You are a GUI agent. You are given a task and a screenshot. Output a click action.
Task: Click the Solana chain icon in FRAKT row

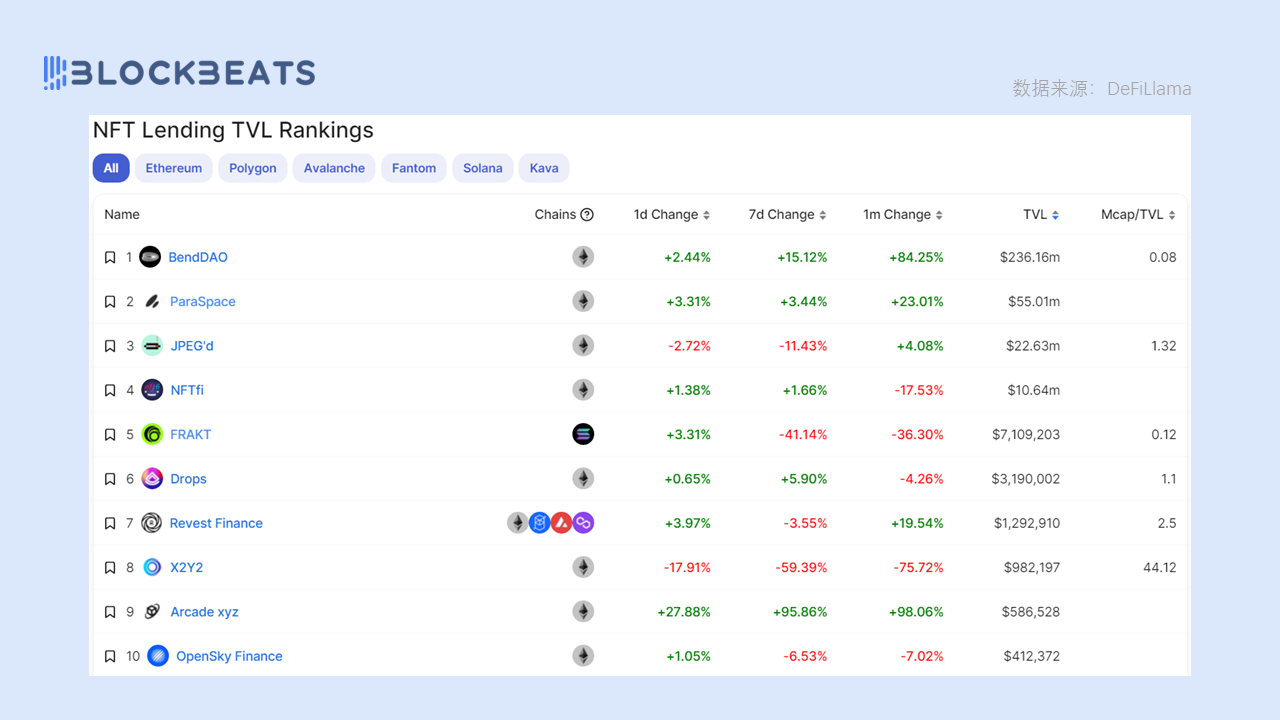(x=583, y=434)
